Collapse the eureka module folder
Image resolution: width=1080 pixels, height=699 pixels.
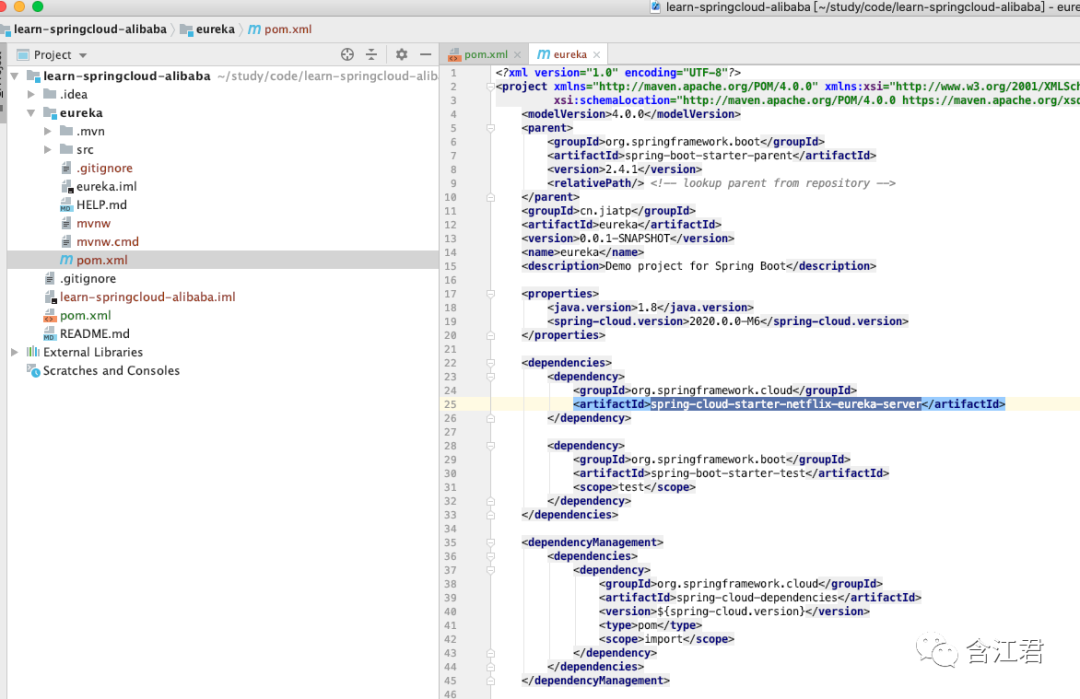point(31,113)
